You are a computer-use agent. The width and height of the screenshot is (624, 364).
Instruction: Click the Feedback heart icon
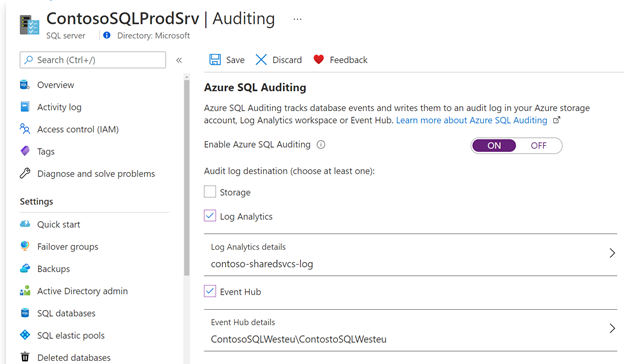coord(318,60)
